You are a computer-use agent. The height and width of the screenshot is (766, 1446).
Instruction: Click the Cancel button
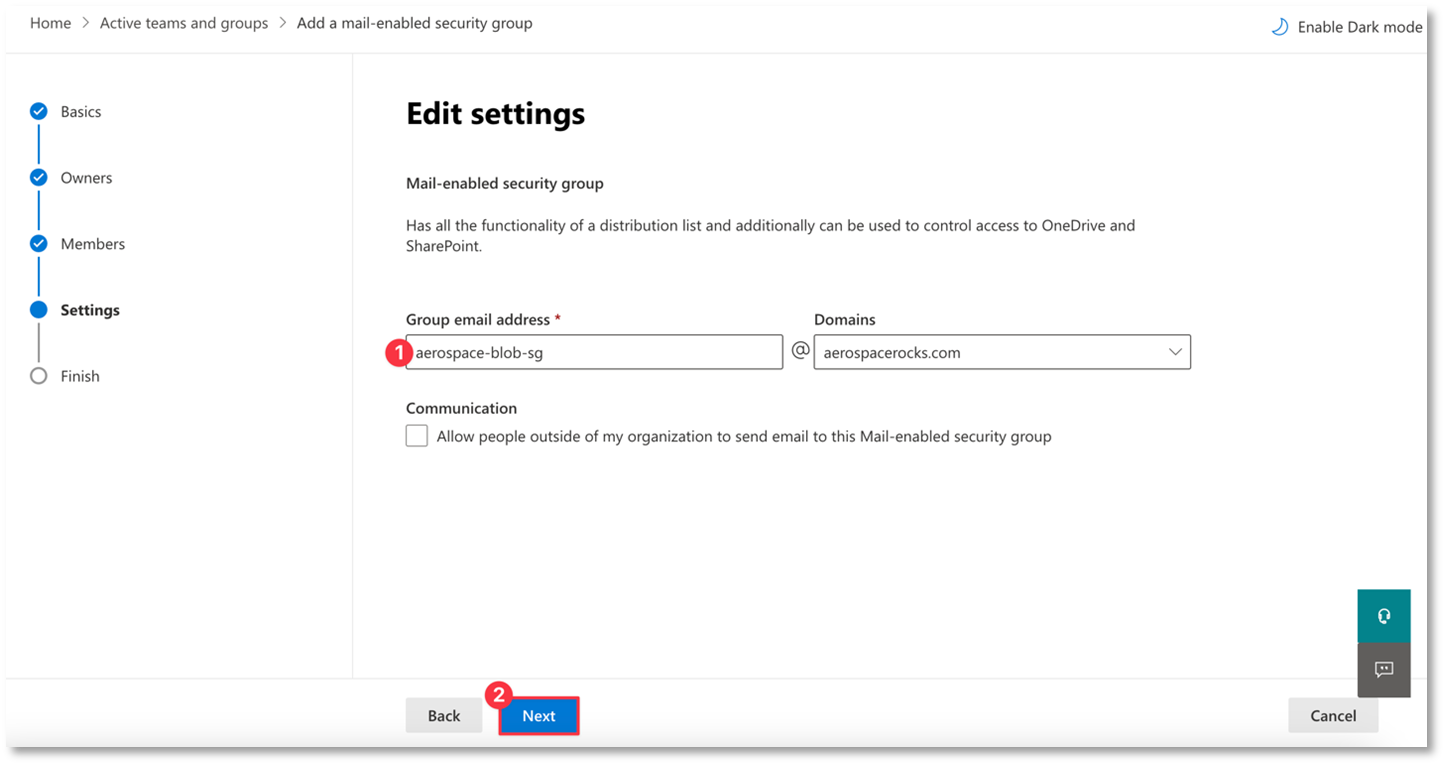coord(1333,716)
